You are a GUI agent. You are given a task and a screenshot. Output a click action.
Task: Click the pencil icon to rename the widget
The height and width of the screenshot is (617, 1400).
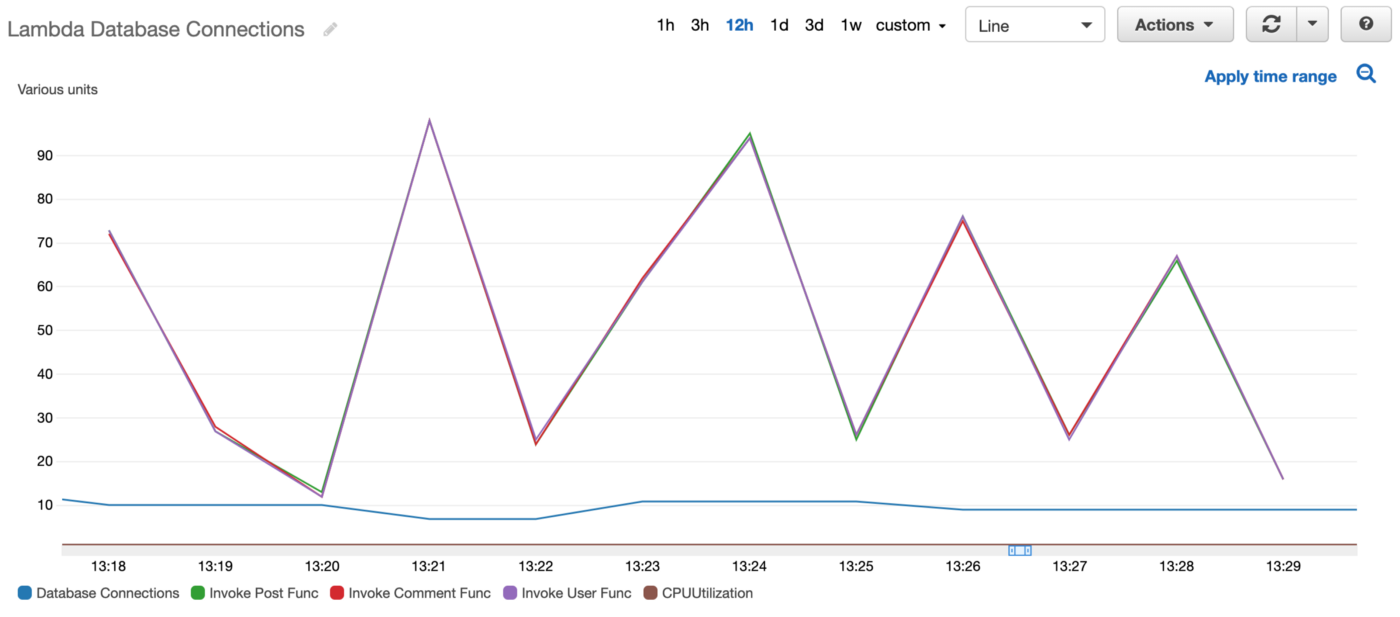coord(330,29)
